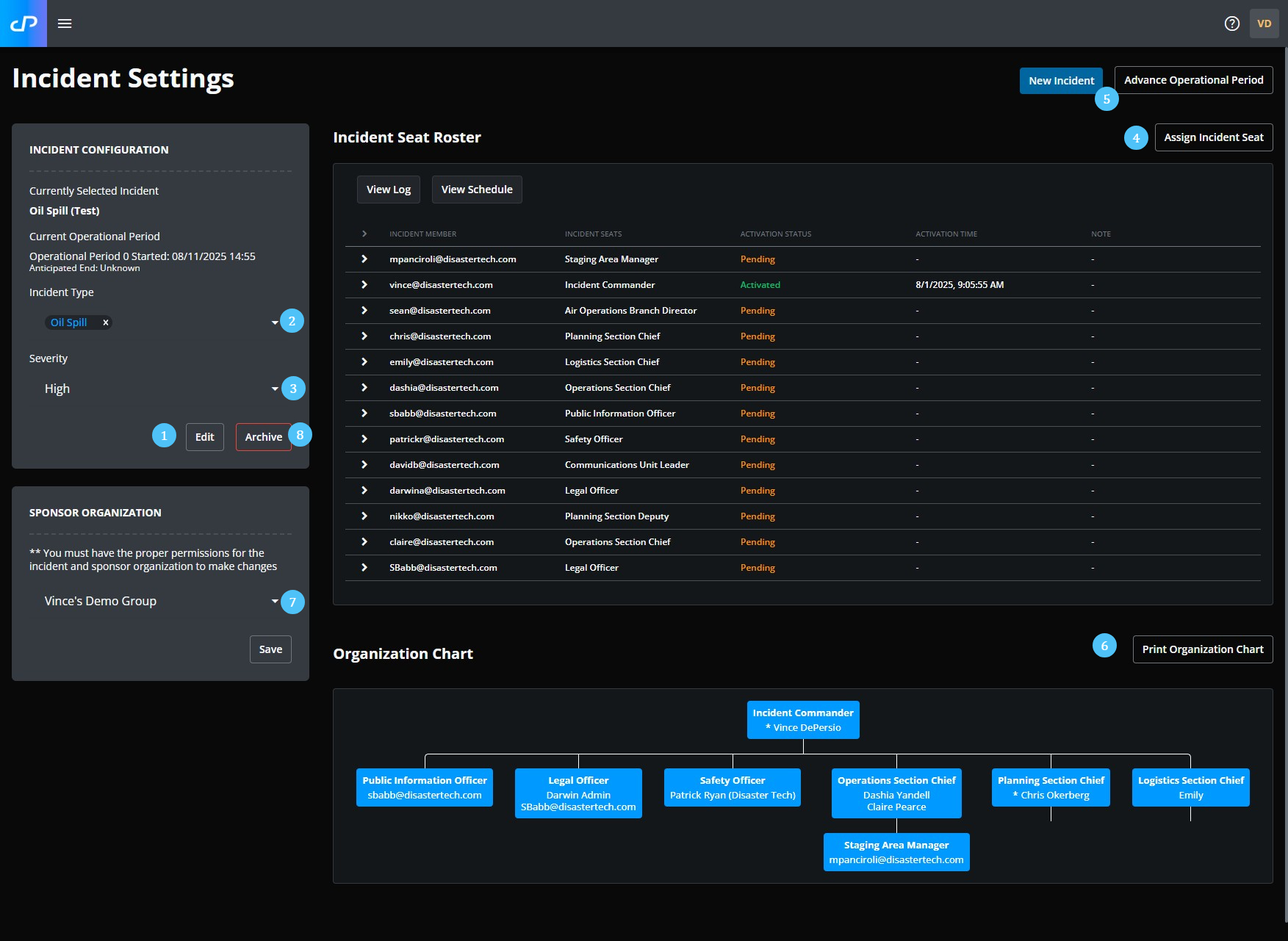Open the navigation hamburger menu
The width and height of the screenshot is (1288, 941).
coord(65,23)
